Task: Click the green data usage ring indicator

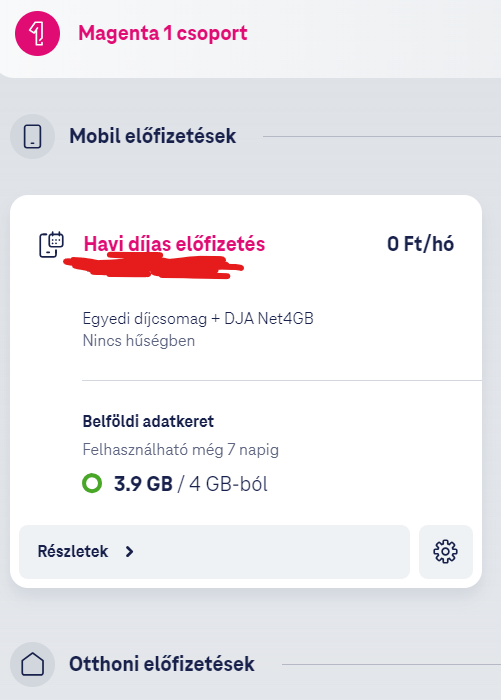Action: [92, 483]
